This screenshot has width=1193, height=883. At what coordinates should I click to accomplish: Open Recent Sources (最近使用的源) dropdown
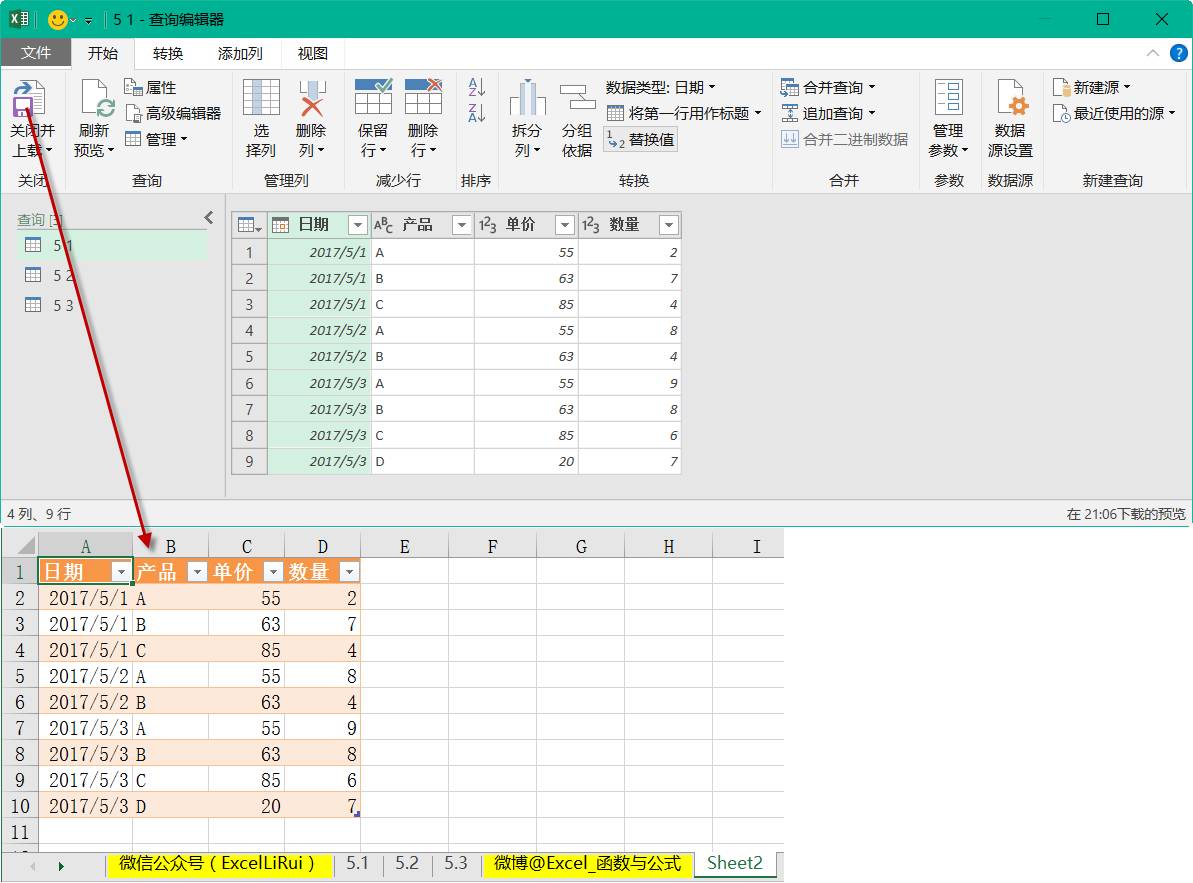1115,113
